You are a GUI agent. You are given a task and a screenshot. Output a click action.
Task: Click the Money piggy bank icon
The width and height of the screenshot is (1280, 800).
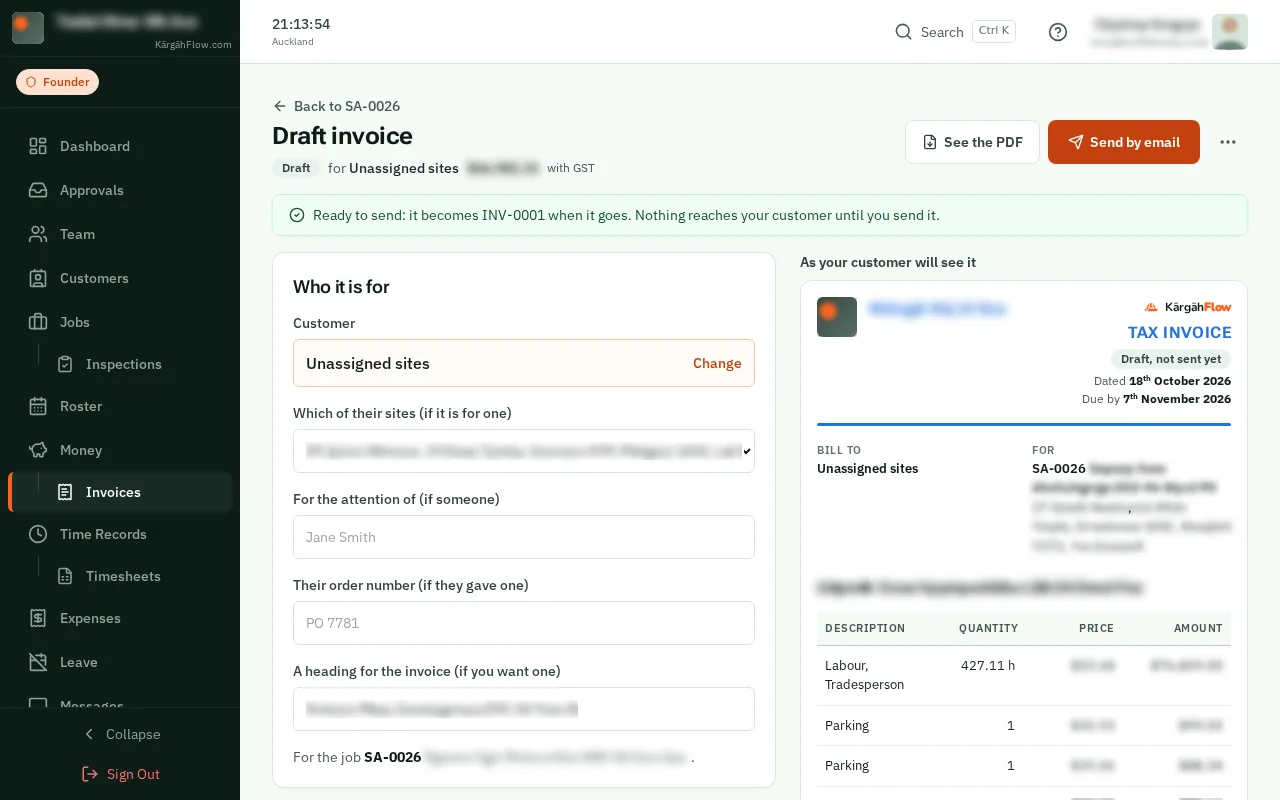(x=38, y=450)
